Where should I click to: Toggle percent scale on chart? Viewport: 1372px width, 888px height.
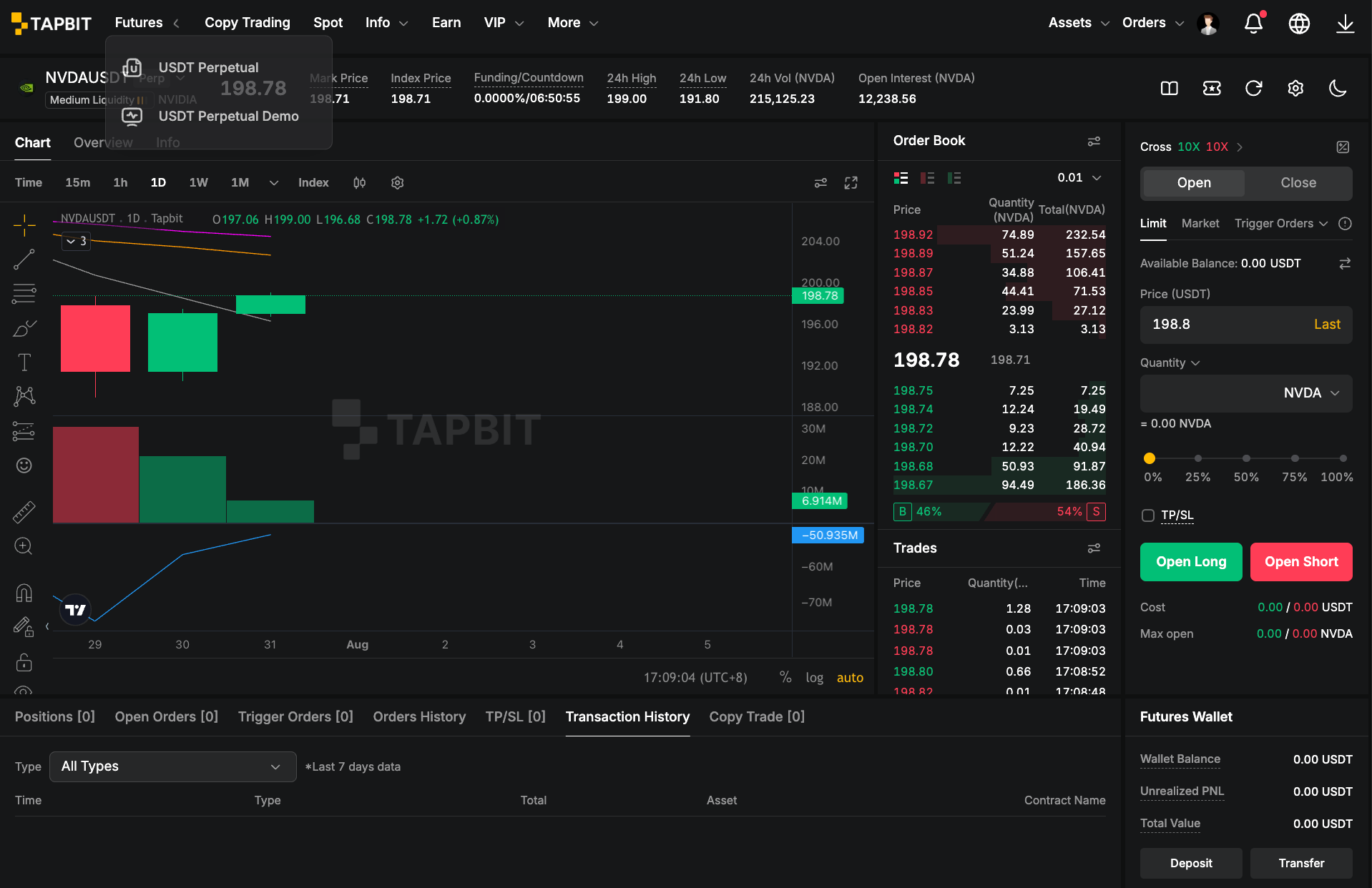click(x=785, y=677)
